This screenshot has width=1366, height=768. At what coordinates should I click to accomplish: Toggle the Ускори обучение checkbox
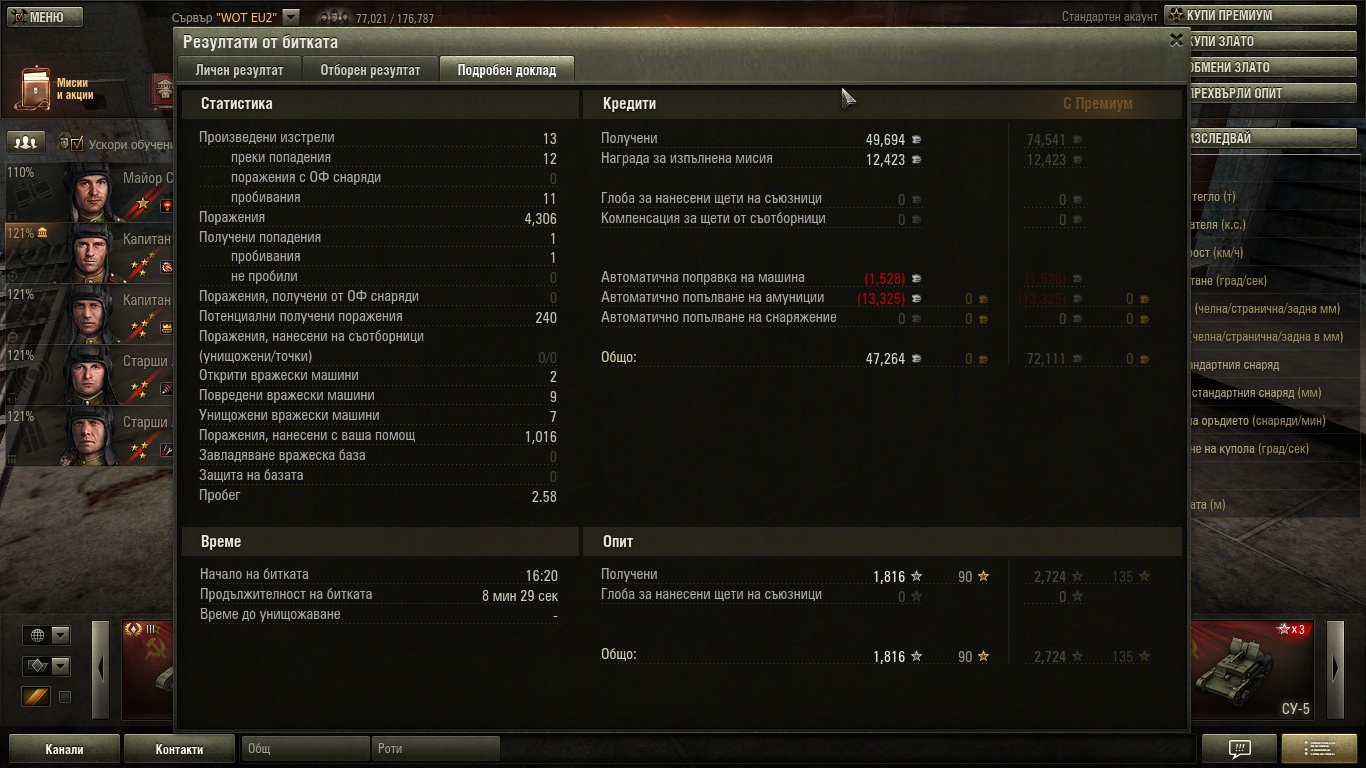pos(77,144)
